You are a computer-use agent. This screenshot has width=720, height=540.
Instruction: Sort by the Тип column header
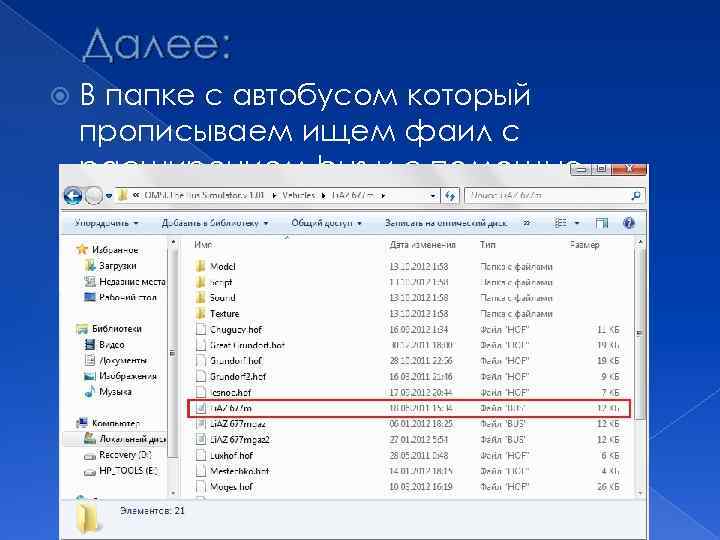click(488, 245)
